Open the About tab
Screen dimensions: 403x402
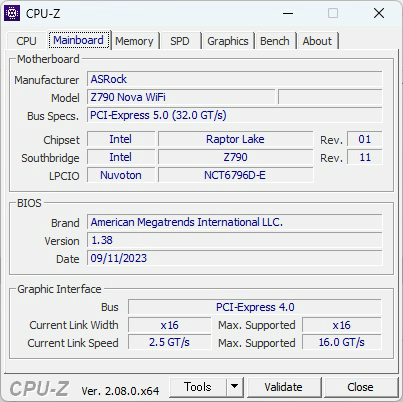coord(317,41)
